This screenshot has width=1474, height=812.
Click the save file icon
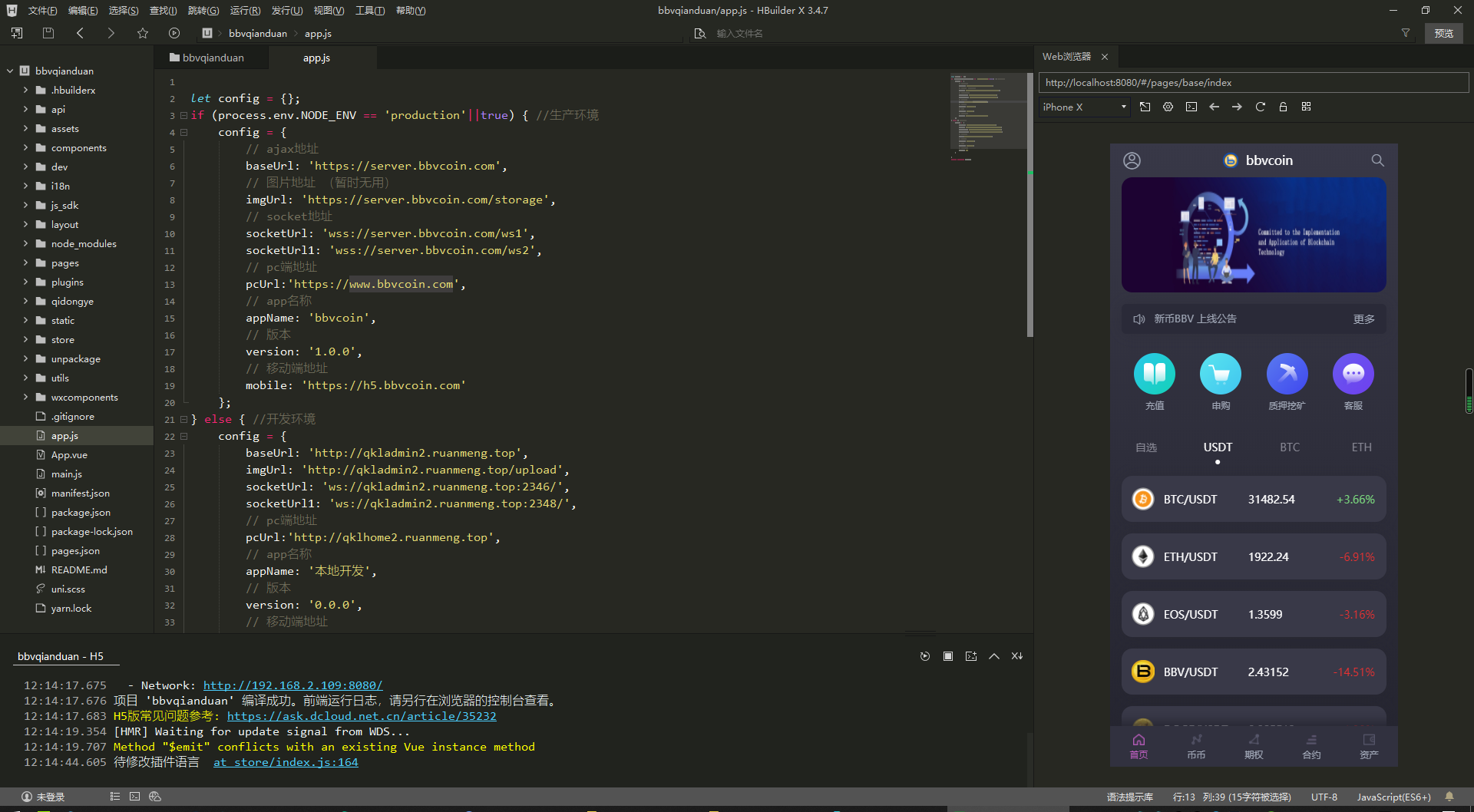[48, 33]
